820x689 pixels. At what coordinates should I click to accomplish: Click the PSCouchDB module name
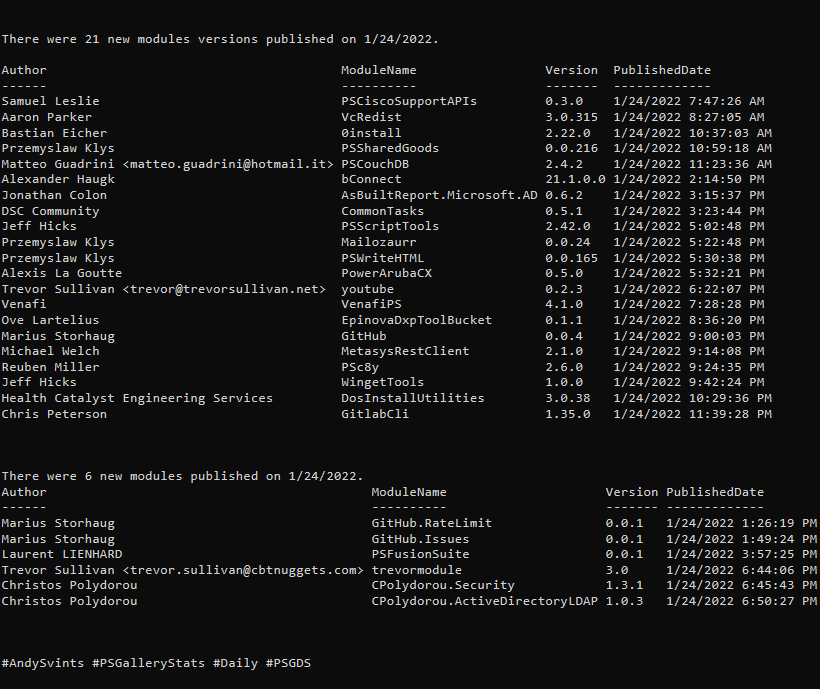(375, 164)
